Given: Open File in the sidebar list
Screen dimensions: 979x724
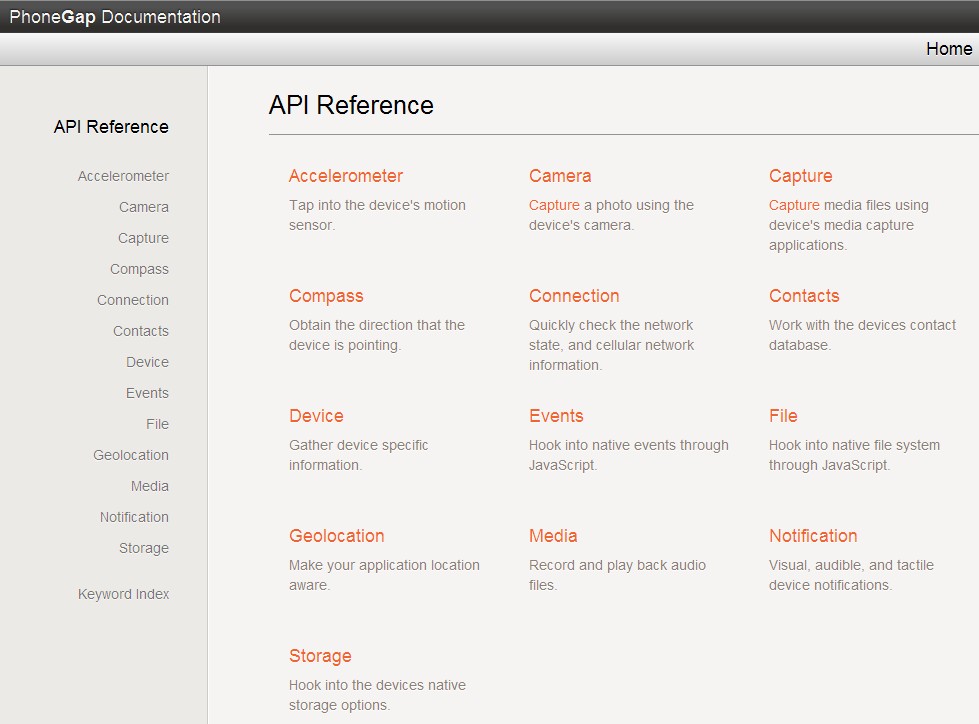Looking at the screenshot, I should tap(157, 424).
